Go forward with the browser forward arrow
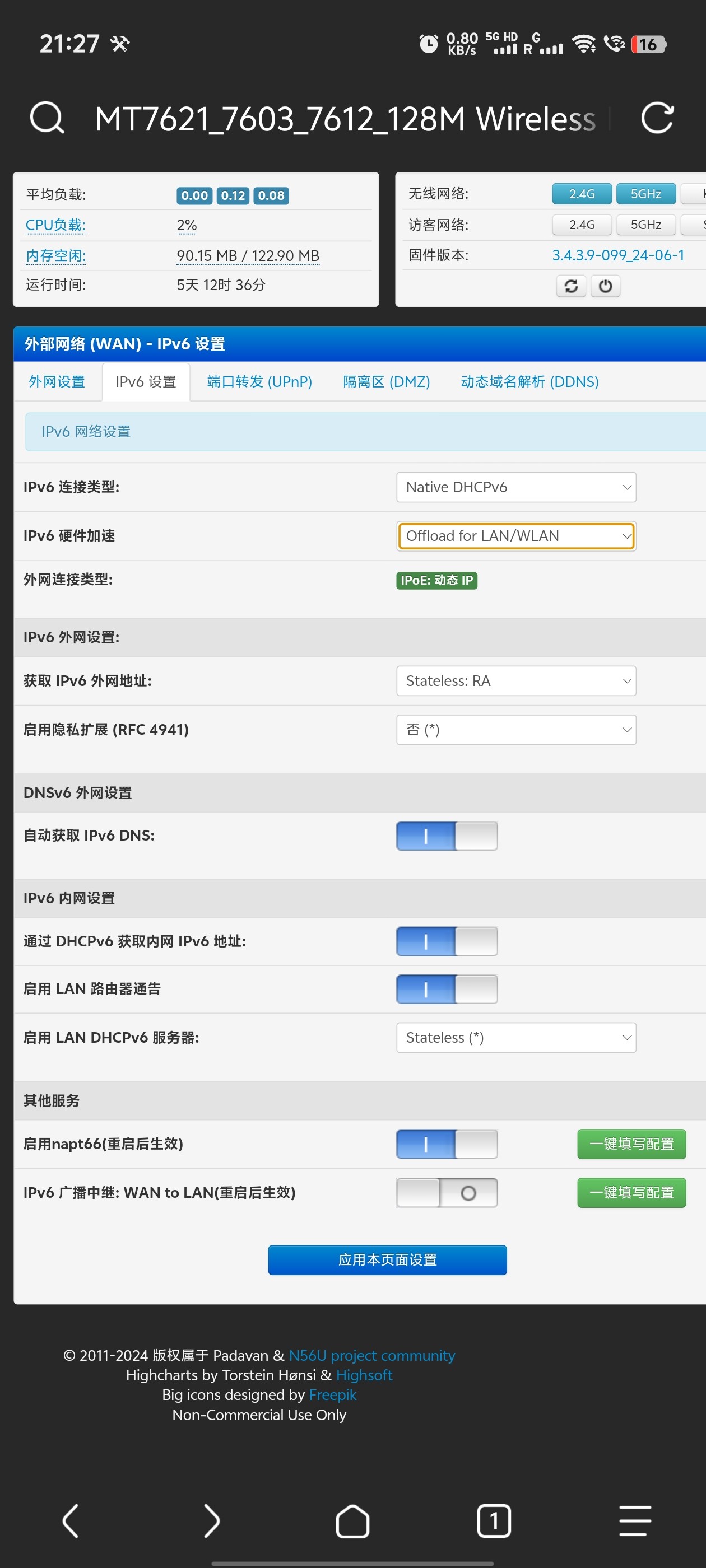The height and width of the screenshot is (1568, 706). (211, 1520)
